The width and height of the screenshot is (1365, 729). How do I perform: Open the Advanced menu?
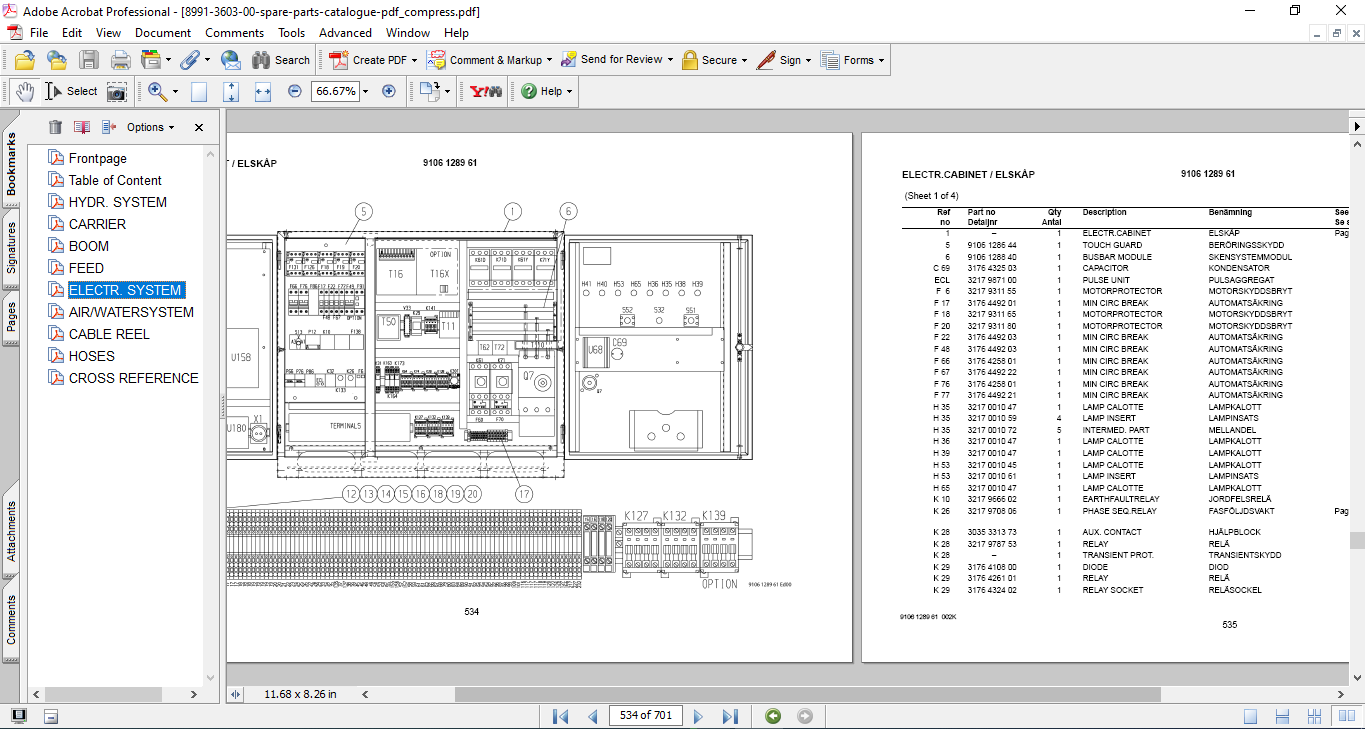(x=345, y=33)
